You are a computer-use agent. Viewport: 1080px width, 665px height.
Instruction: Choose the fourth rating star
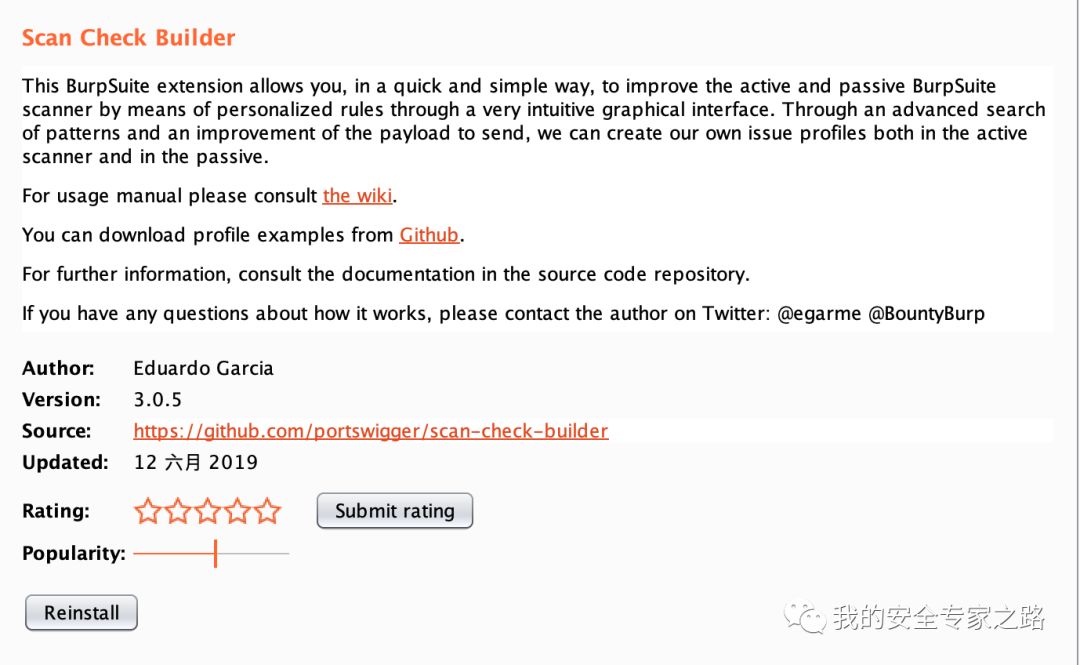coord(238,512)
